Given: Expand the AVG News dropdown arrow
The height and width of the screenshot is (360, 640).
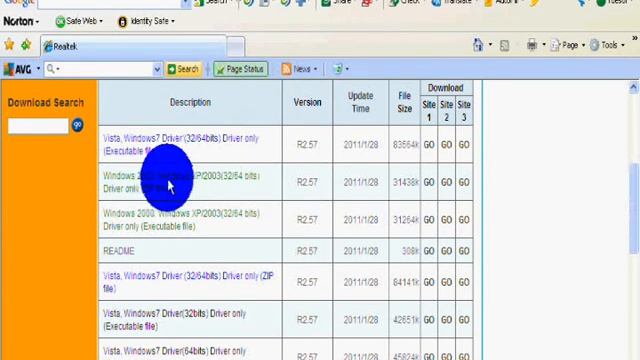Looking at the screenshot, I should click(x=316, y=69).
